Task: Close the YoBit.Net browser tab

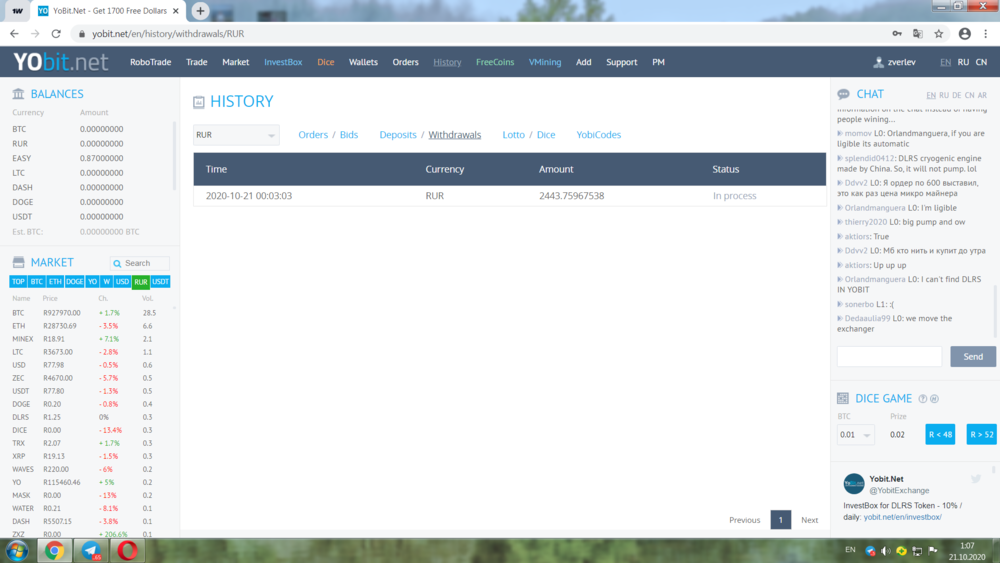Action: tap(176, 11)
